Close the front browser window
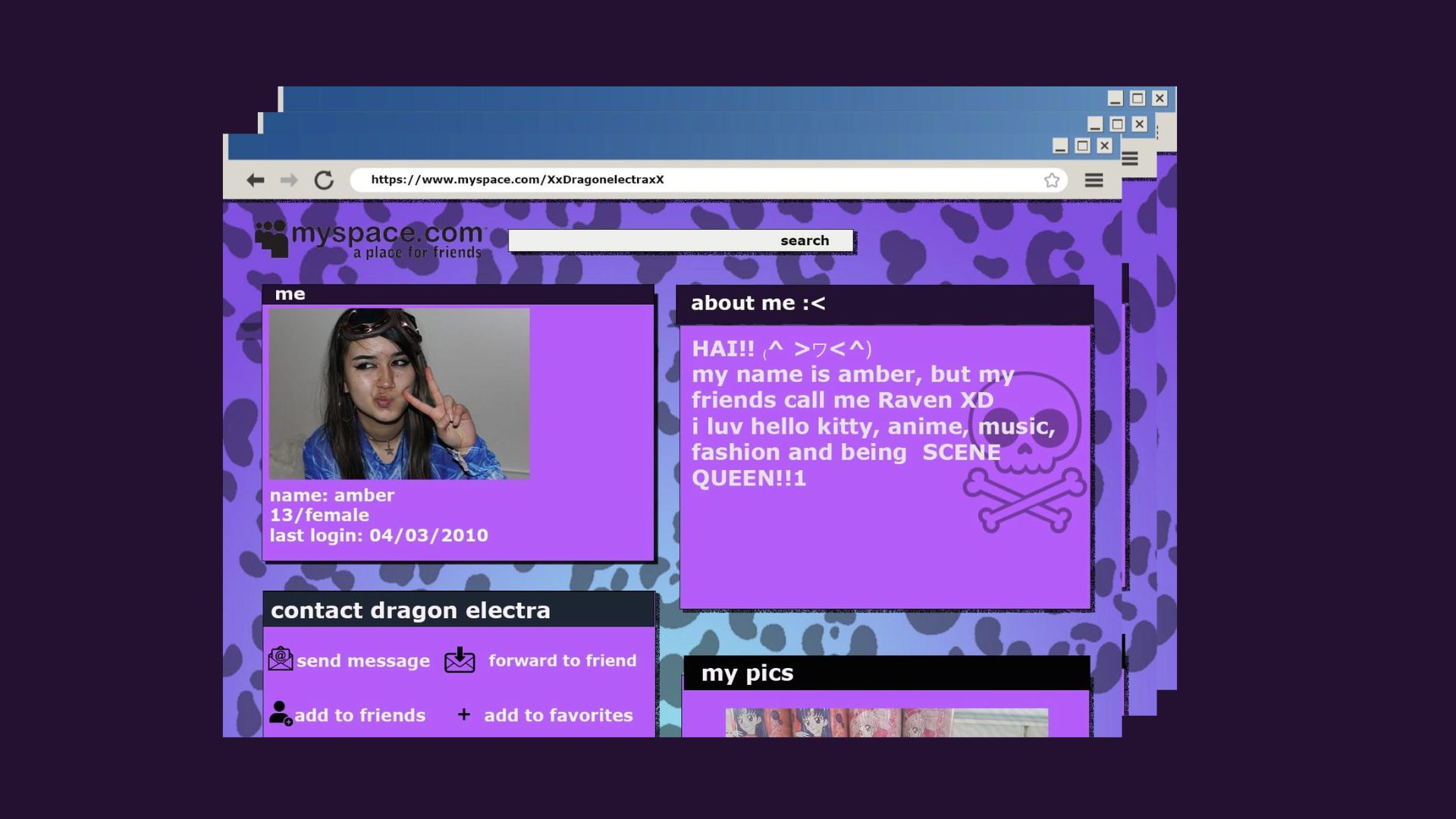Image resolution: width=1456 pixels, height=819 pixels. [1105, 146]
